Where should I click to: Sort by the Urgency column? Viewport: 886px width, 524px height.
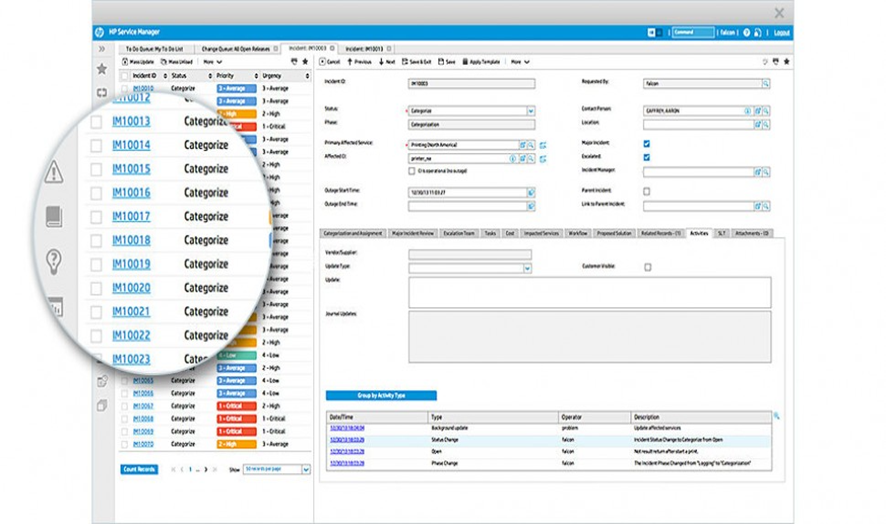pyautogui.click(x=285, y=76)
